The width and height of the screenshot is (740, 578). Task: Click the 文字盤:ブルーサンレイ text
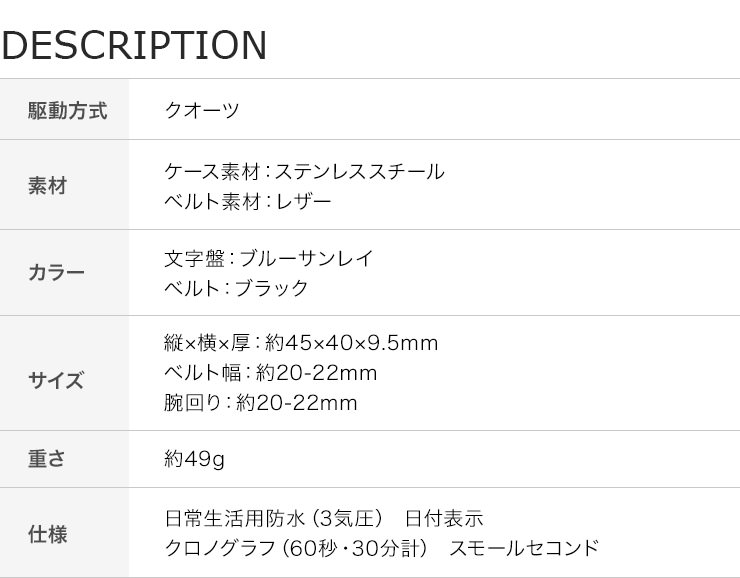pos(269,258)
